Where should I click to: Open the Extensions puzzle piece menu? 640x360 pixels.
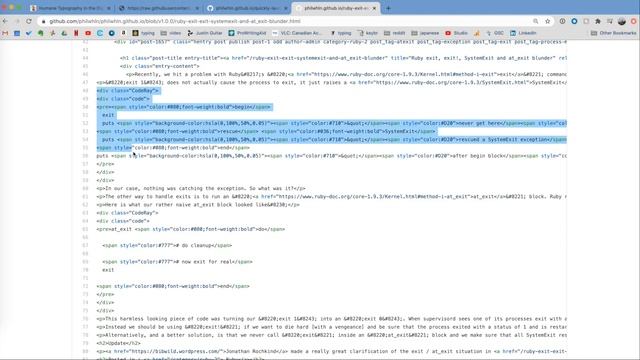pos(598,21)
